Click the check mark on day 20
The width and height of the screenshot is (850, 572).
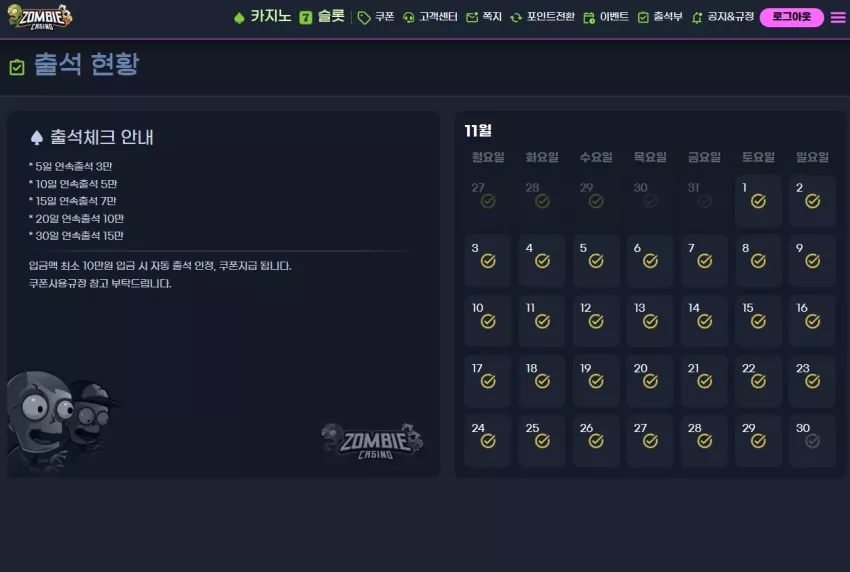click(x=651, y=381)
